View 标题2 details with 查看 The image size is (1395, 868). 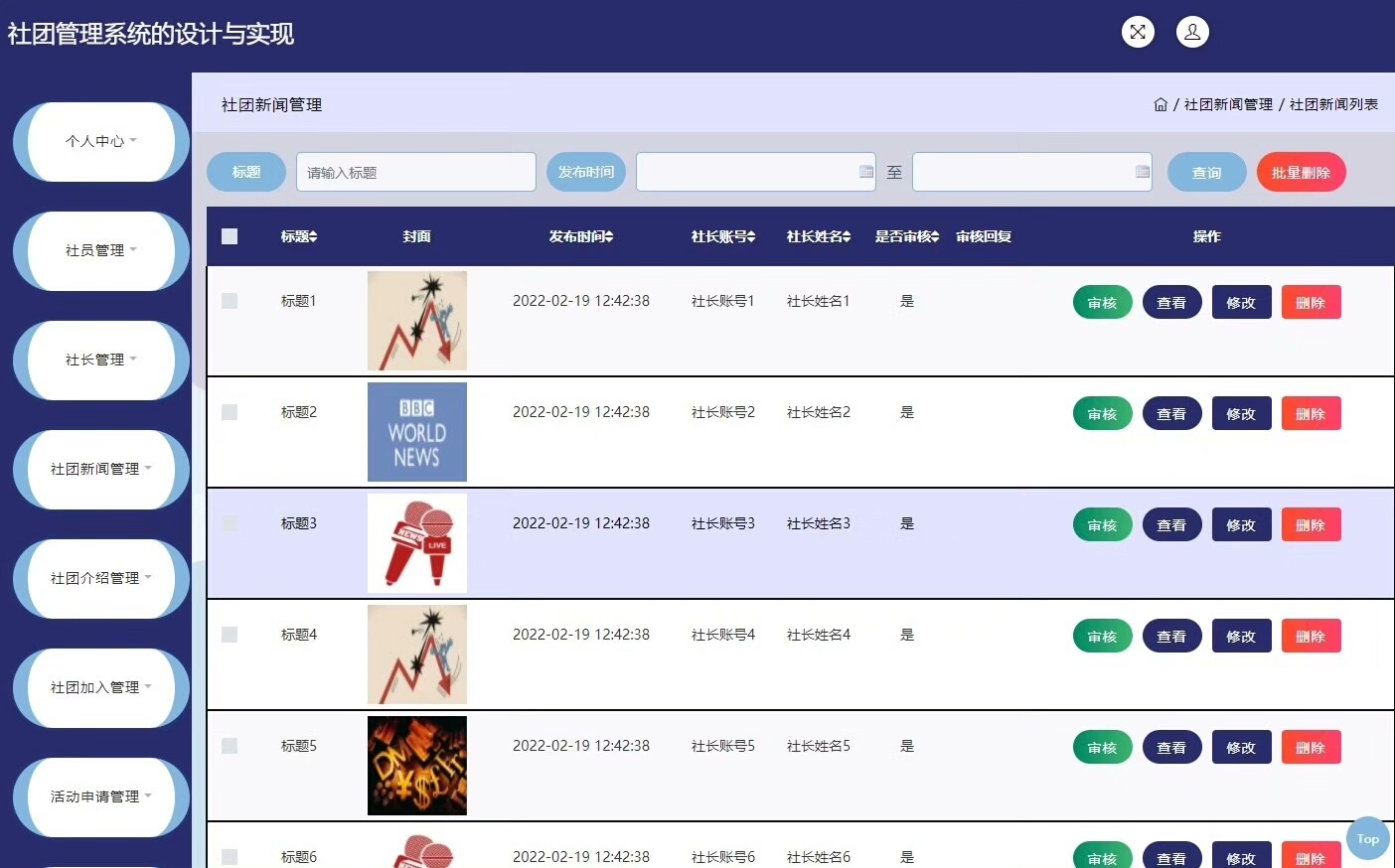[x=1172, y=414]
